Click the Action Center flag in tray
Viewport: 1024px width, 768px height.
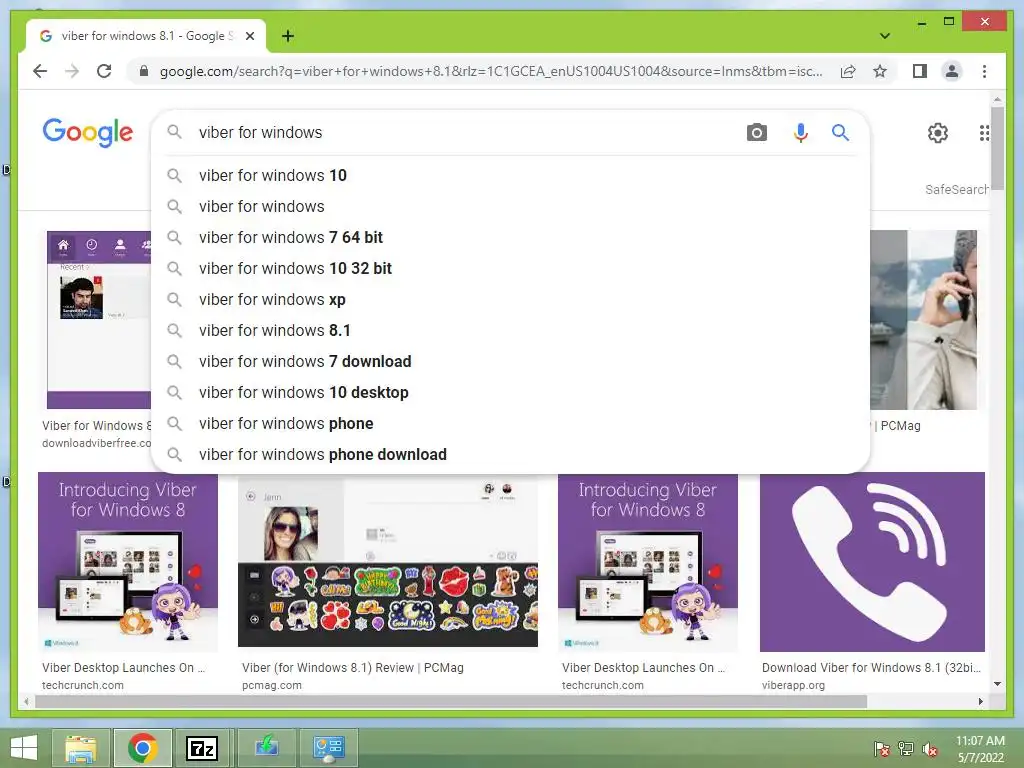[x=881, y=749]
